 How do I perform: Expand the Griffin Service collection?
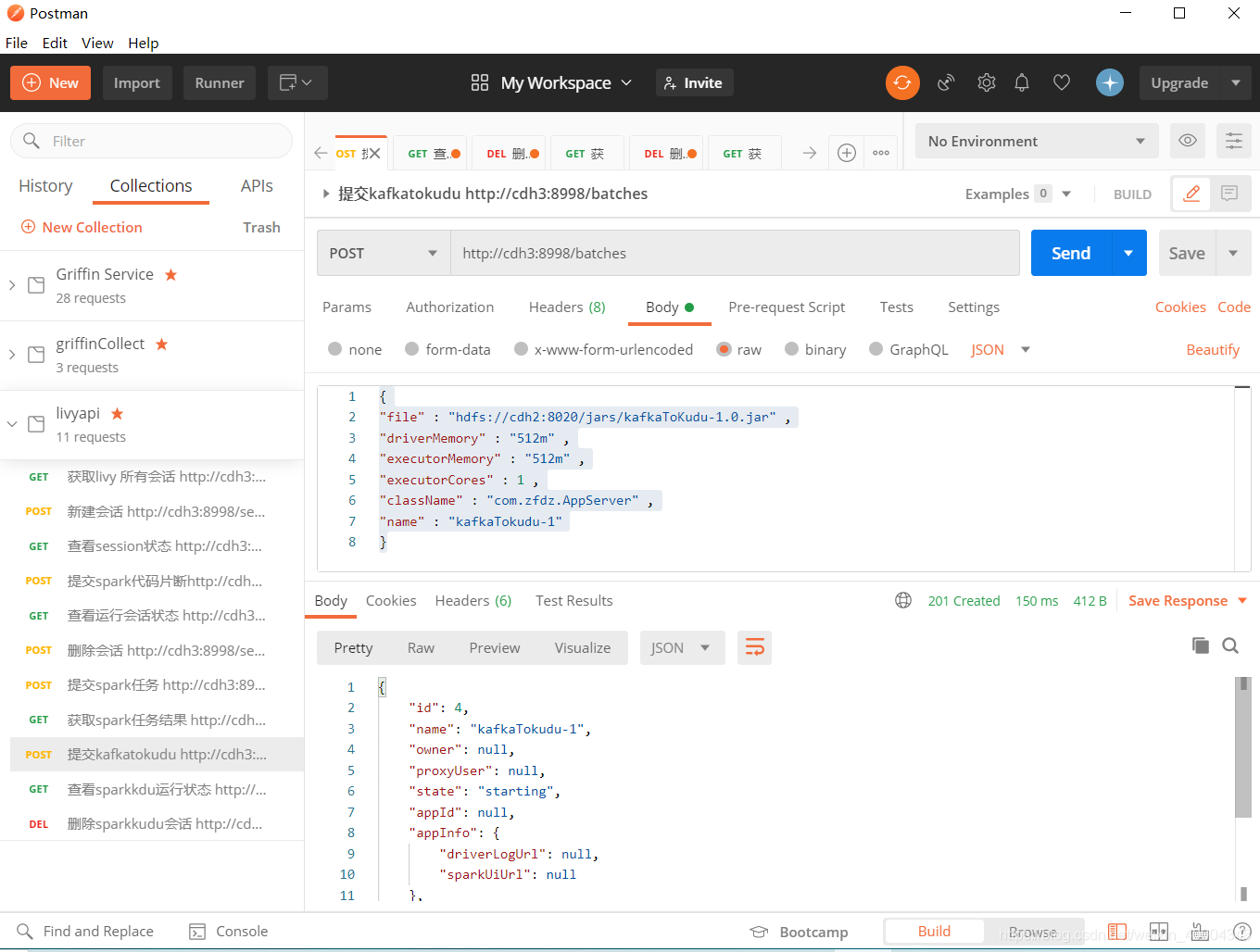click(x=12, y=285)
